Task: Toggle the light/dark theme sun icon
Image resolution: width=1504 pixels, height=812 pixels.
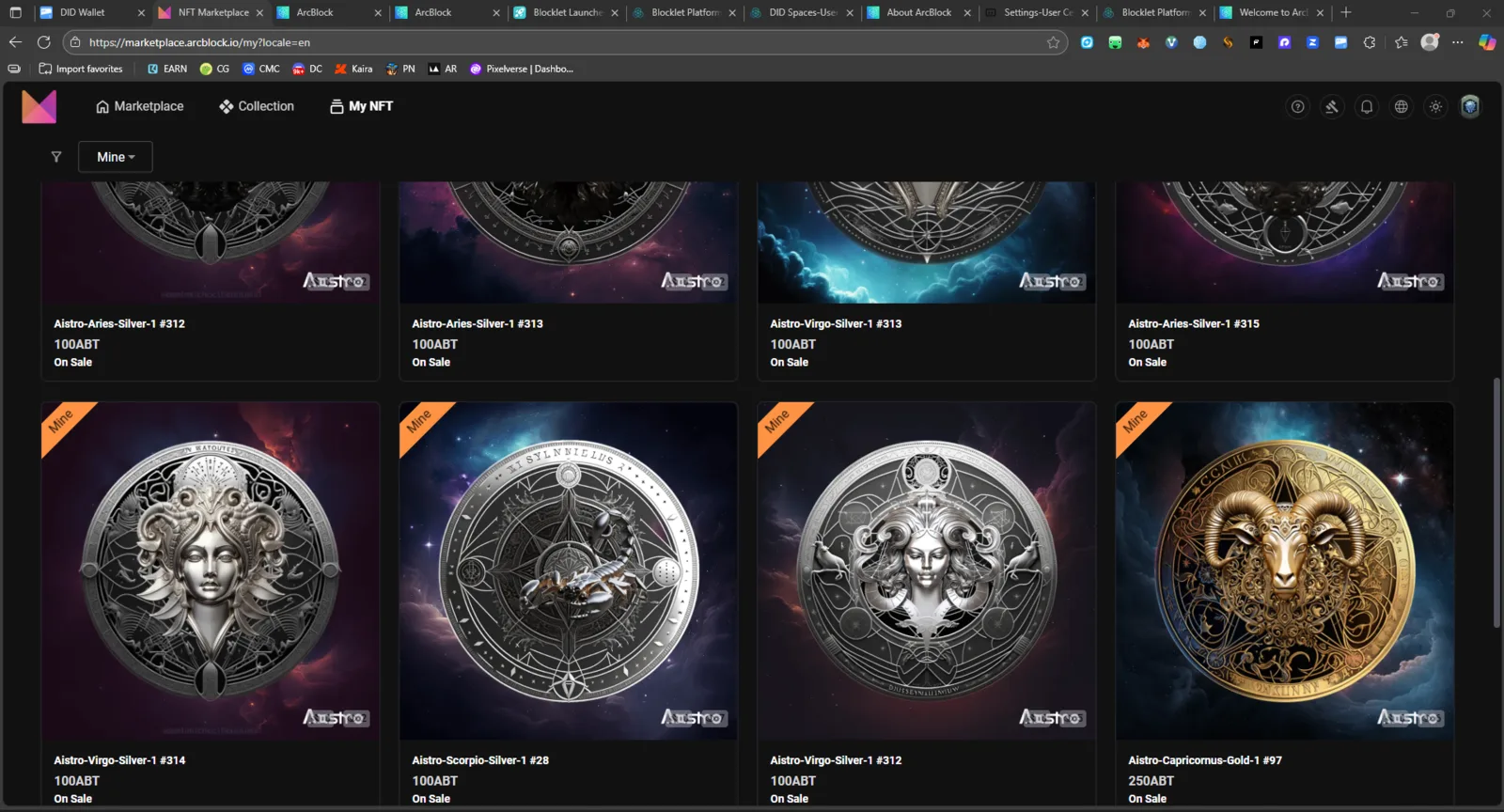Action: (x=1435, y=107)
